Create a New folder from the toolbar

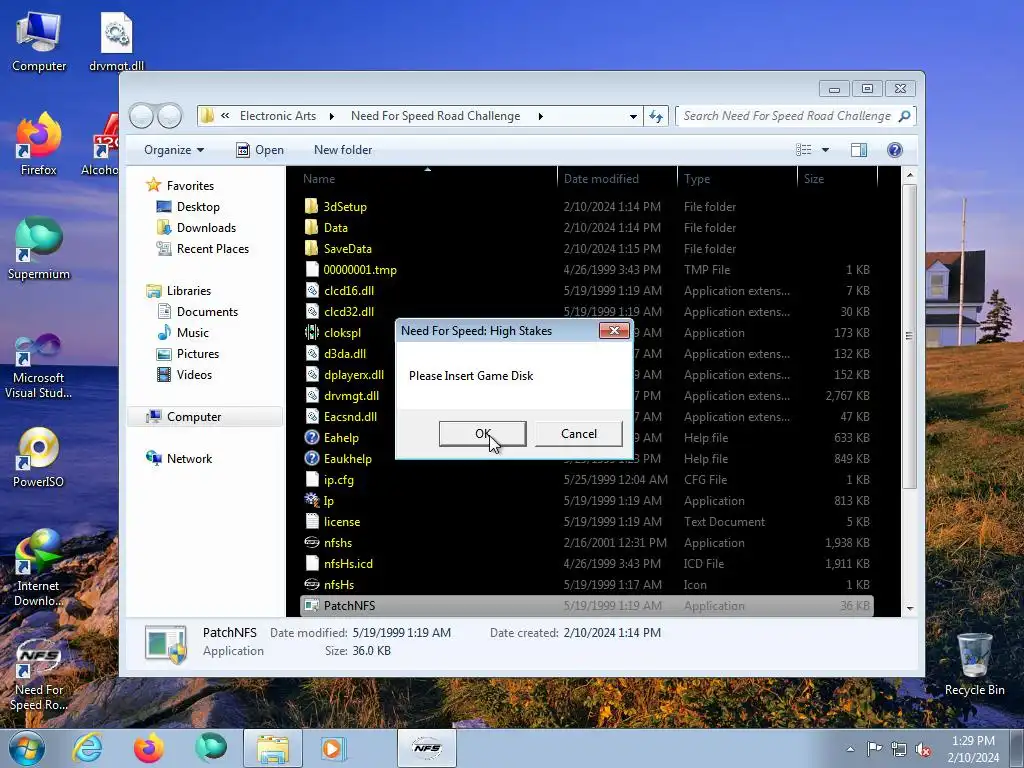tap(343, 150)
